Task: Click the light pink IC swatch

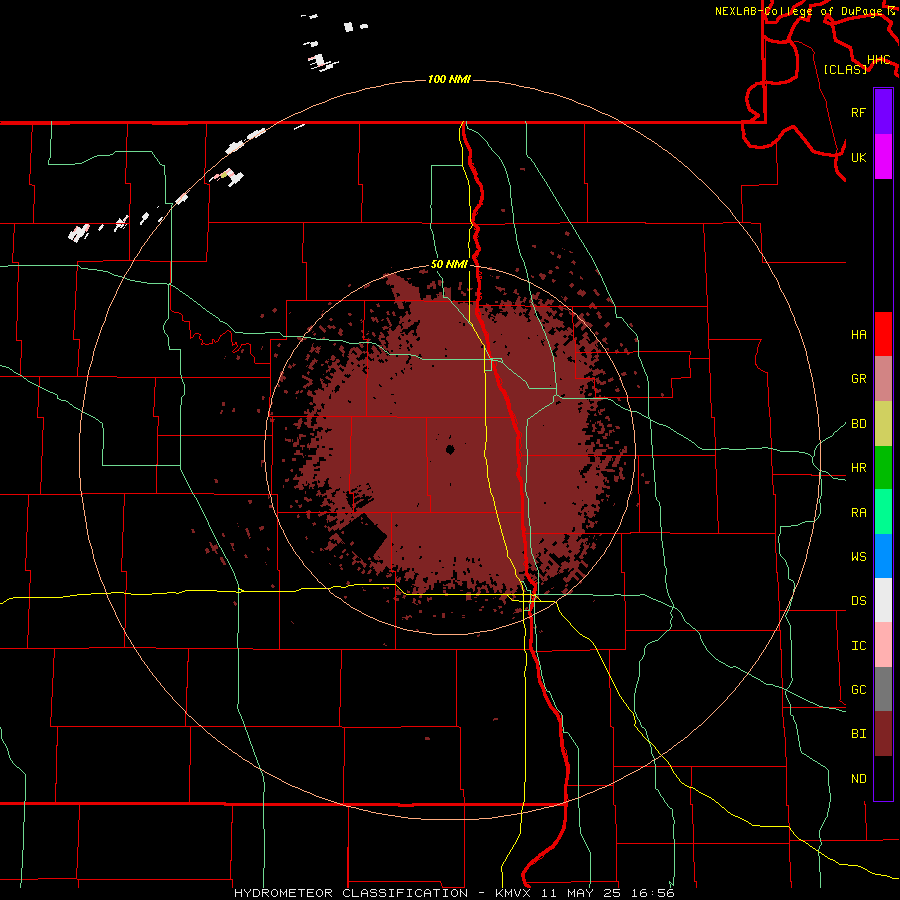Action: [883, 645]
